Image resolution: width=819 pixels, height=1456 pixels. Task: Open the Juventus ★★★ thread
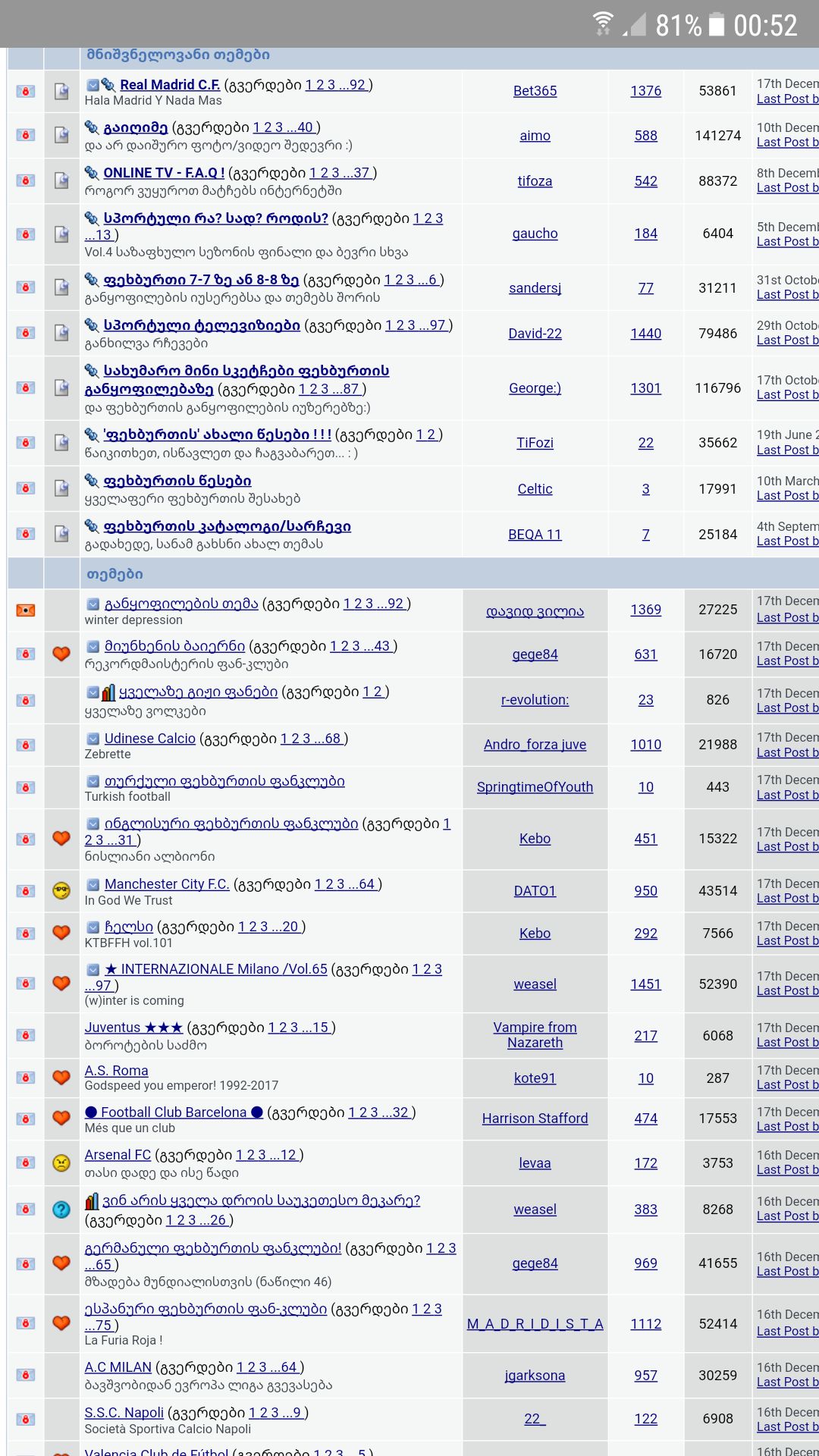click(133, 1028)
